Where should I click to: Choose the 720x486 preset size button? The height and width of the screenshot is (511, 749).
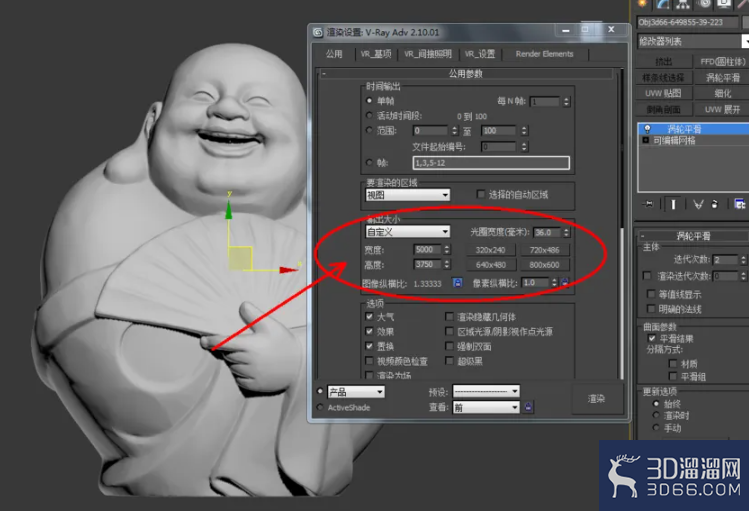545,250
